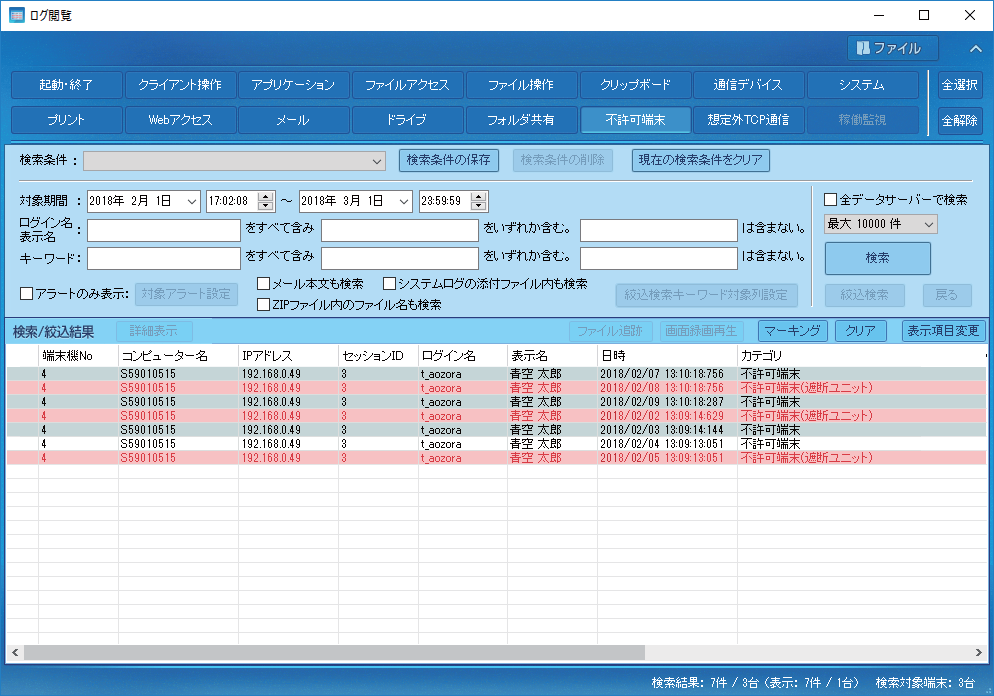
Task: Open the ファイル menu button
Action: (x=893, y=48)
